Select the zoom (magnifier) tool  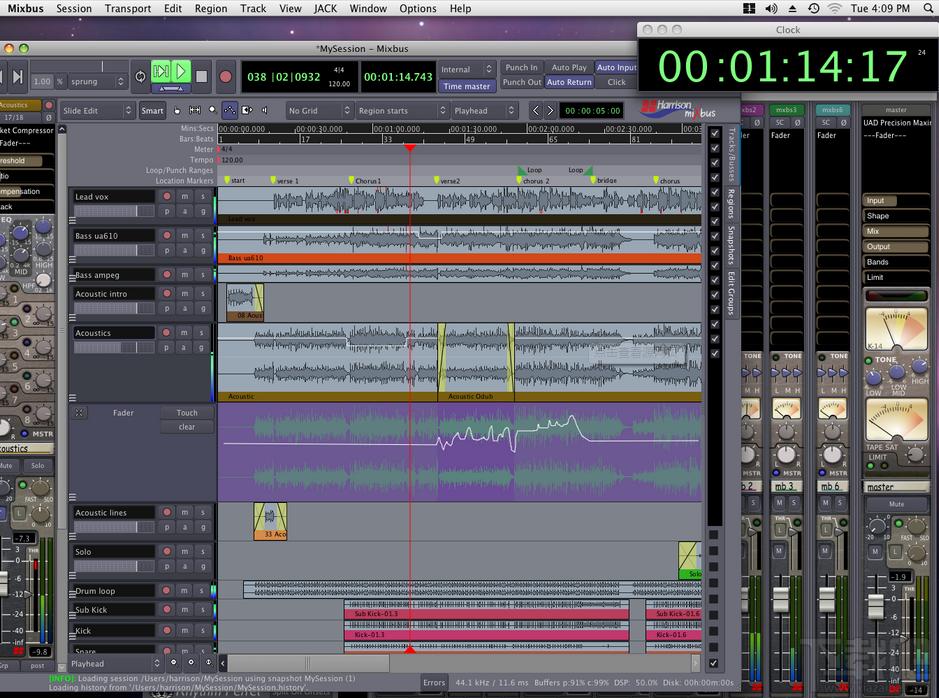[212, 111]
